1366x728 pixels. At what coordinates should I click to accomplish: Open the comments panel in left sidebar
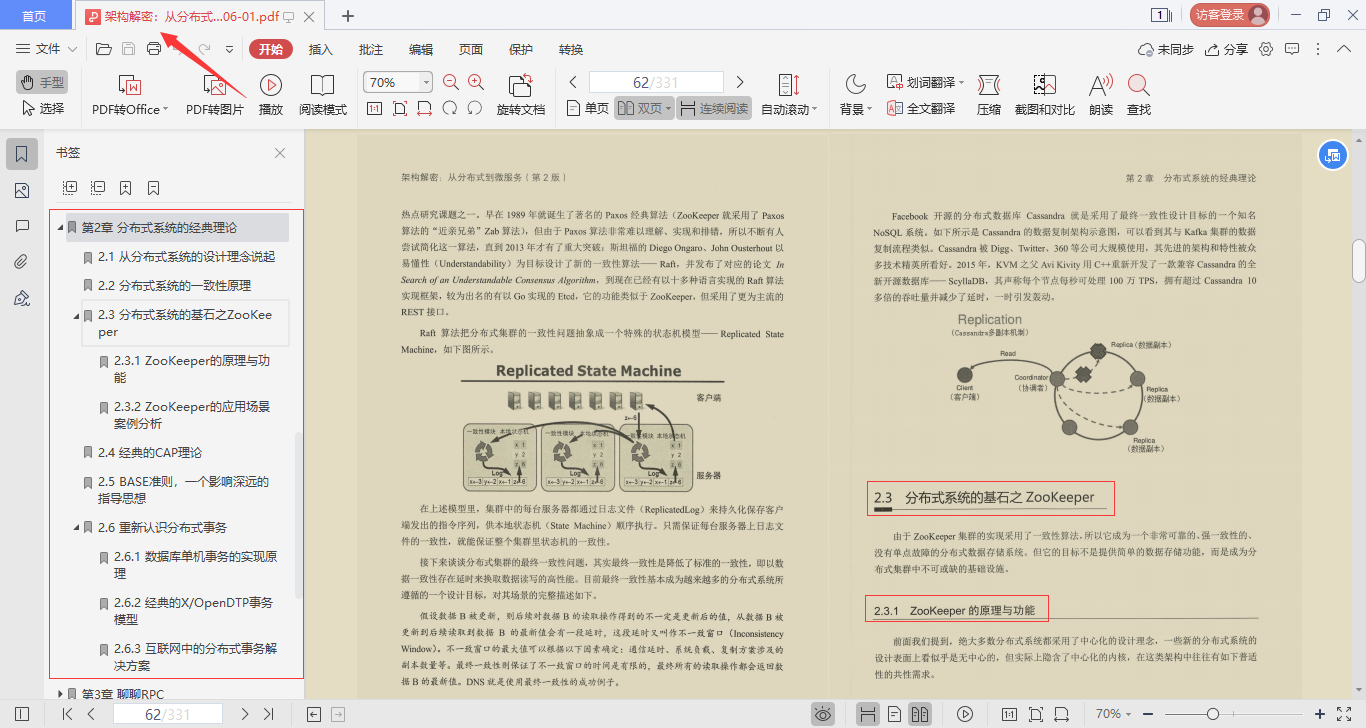click(22, 226)
